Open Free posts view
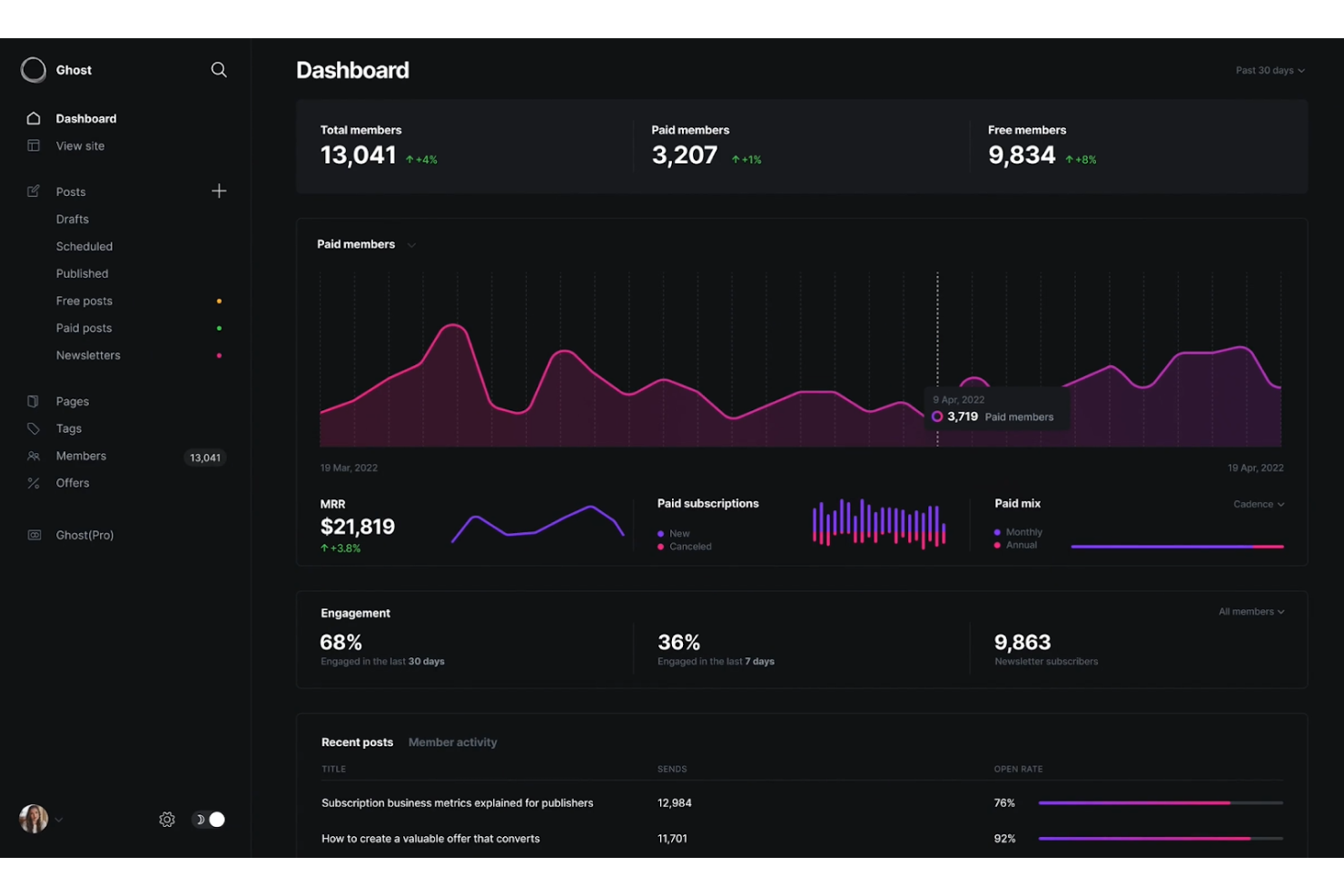Screen dimensions: 1344x896 tap(84, 300)
